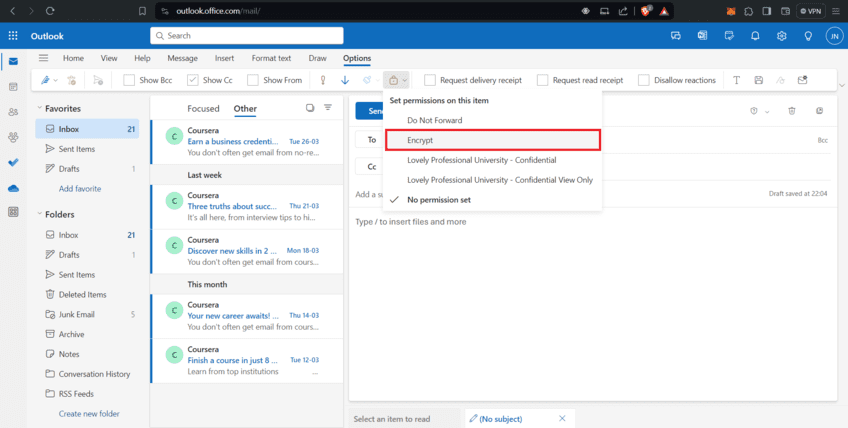
Task: Set low importance with down arrow
Action: click(345, 80)
